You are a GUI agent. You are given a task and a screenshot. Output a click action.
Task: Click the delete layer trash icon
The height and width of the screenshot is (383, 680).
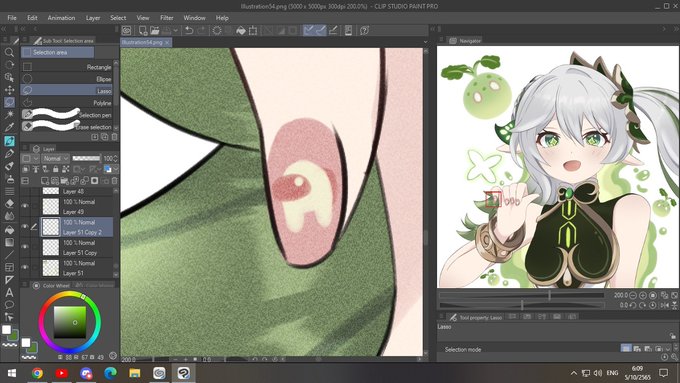click(114, 180)
